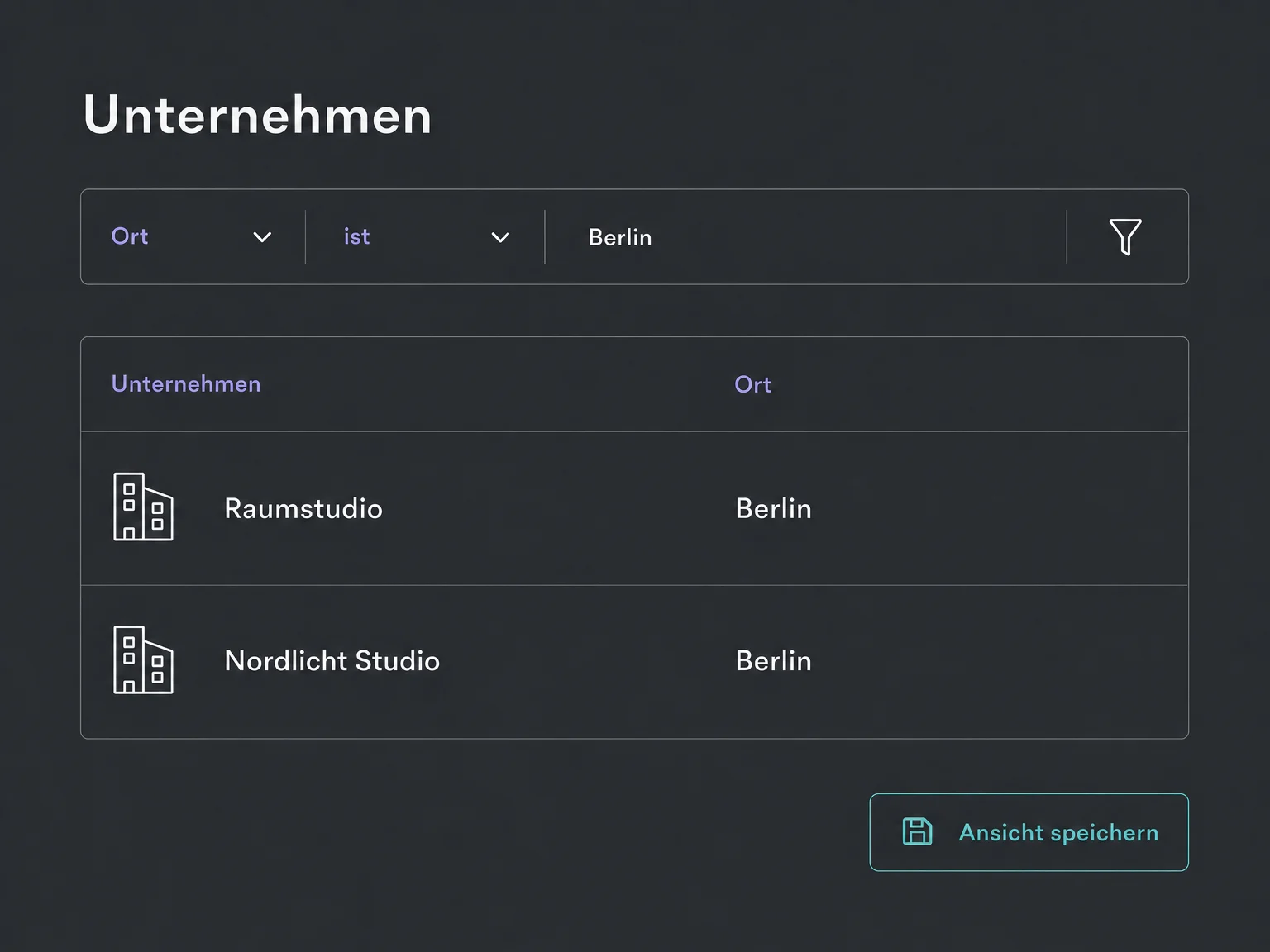Click the Berlin filter value field
This screenshot has height=952, width=1270.
pyautogui.click(x=806, y=237)
